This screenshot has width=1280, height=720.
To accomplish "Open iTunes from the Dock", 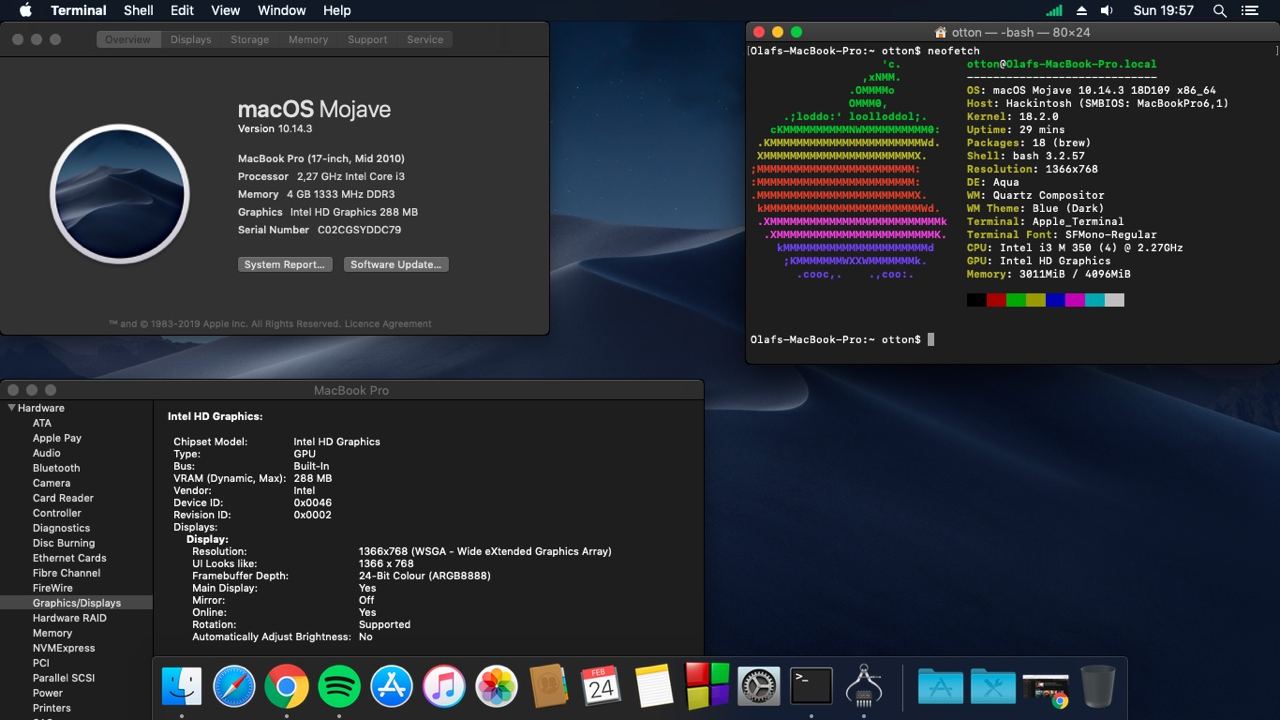I will (x=444, y=687).
